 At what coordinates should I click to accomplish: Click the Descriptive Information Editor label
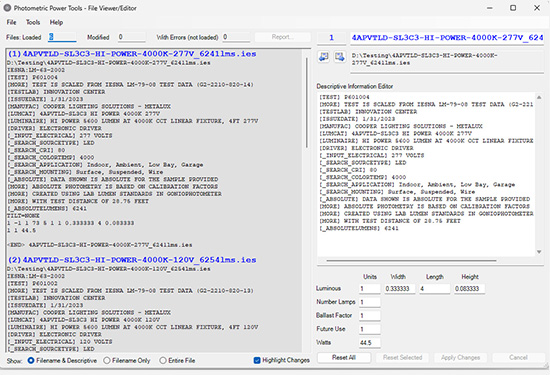pyautogui.click(x=355, y=86)
